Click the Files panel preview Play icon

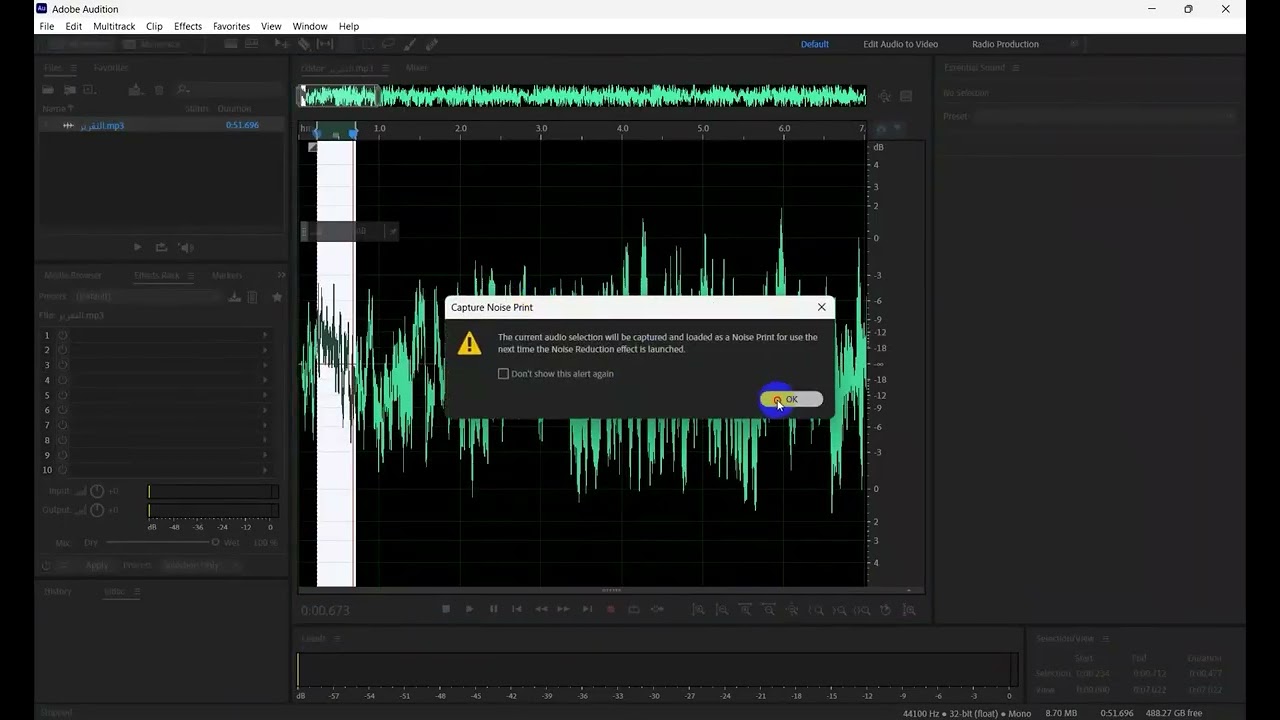(138, 247)
